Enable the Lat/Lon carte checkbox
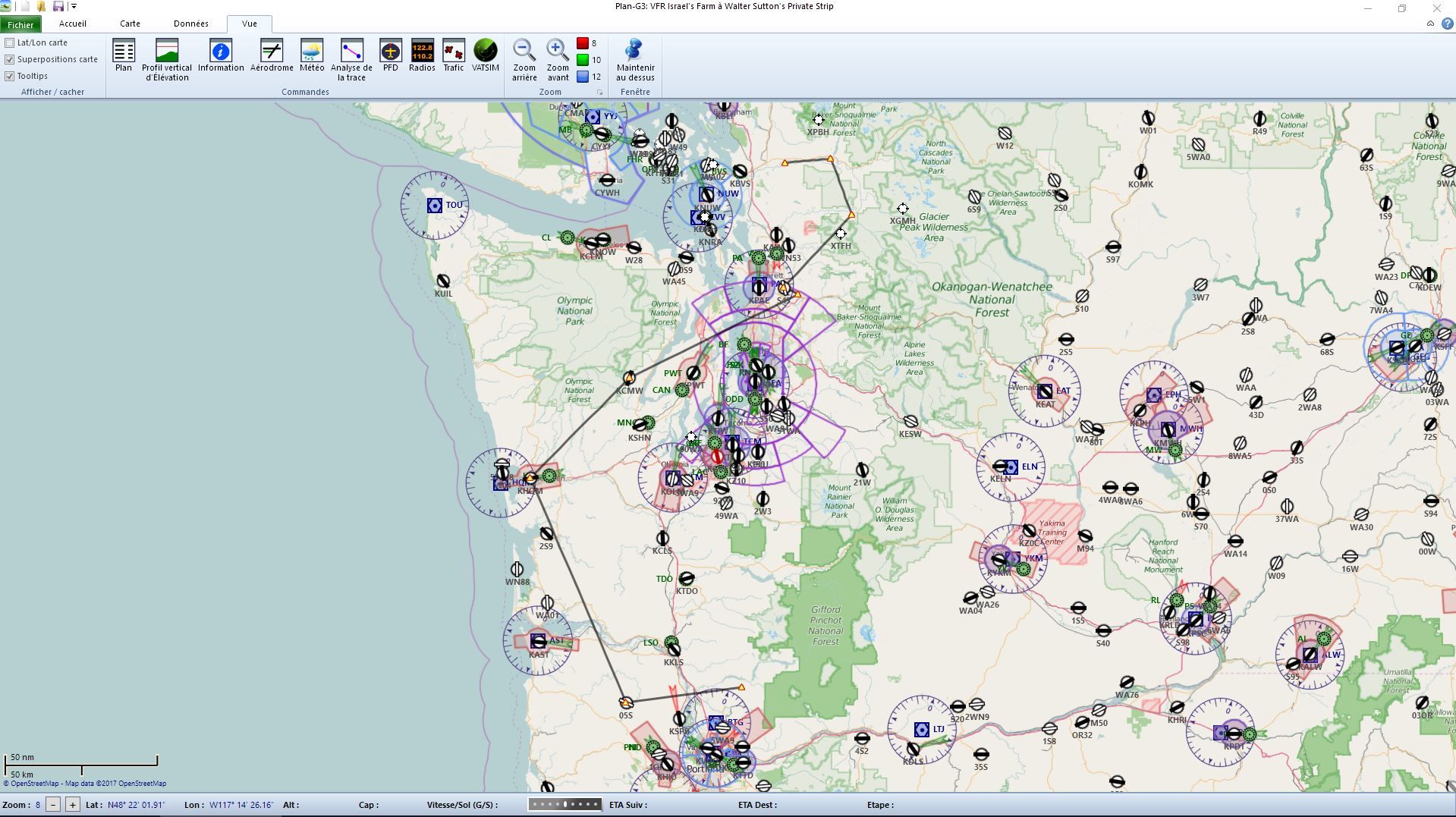Screen dimensions: 1456x817 (x=10, y=43)
